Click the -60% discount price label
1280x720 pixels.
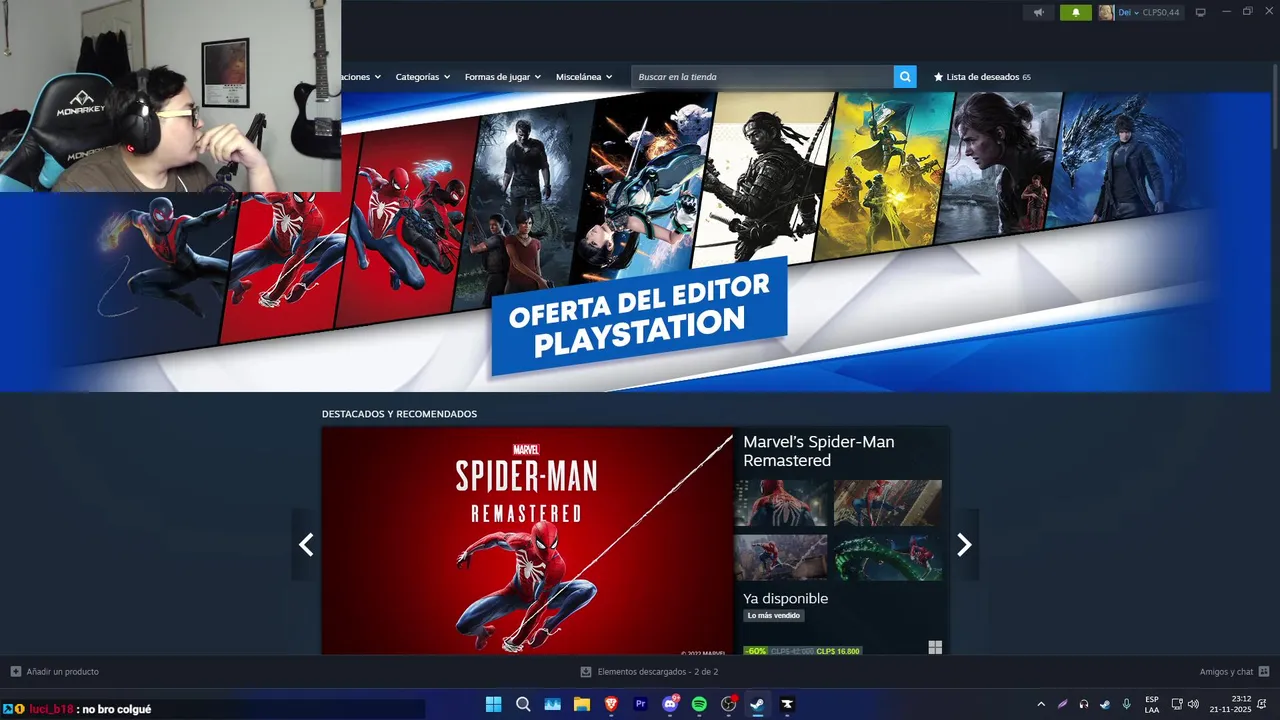click(x=756, y=651)
